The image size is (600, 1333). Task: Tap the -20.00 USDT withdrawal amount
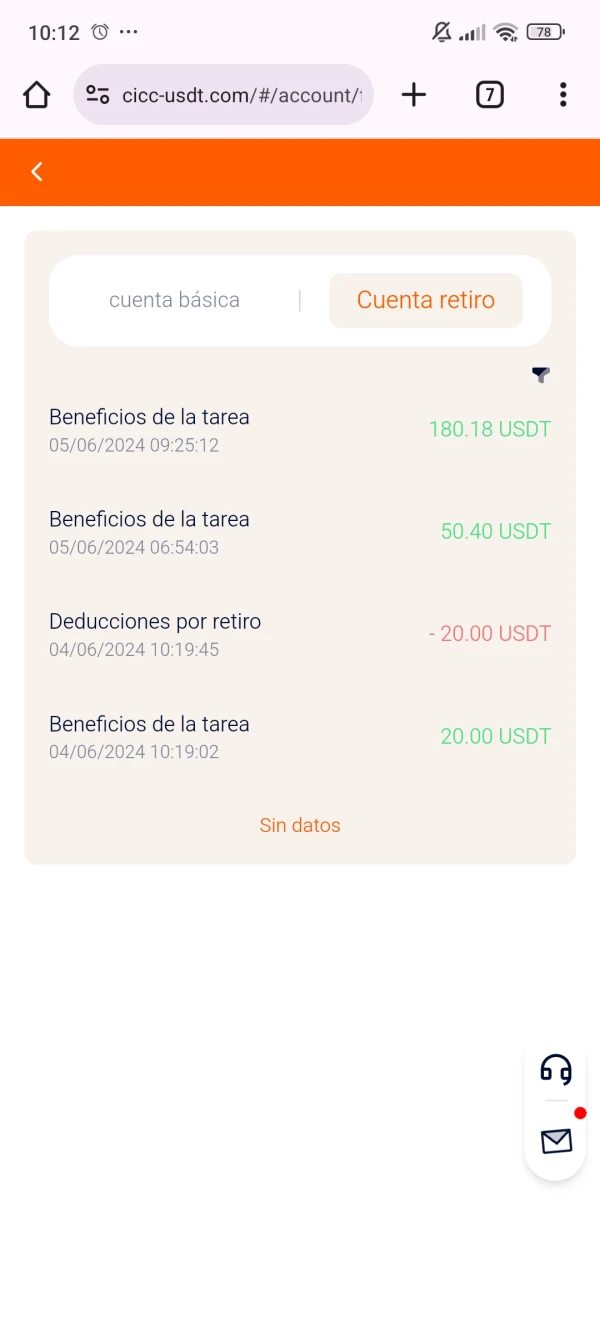click(489, 634)
